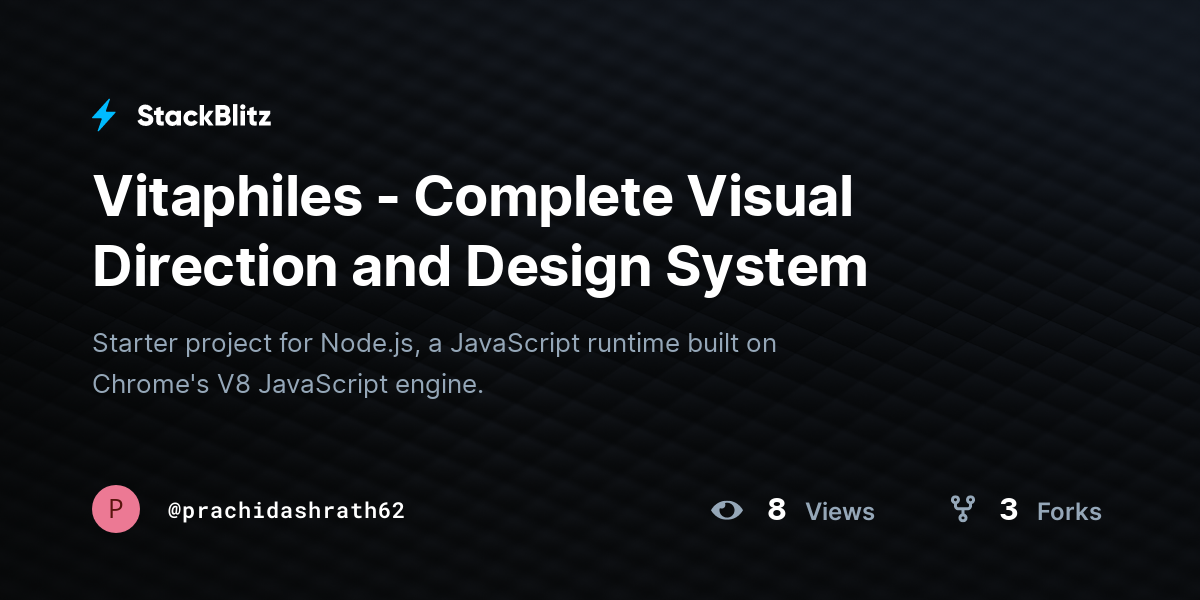Click the StackBlitz lightning bolt logo
This screenshot has width=1200, height=600.
click(104, 116)
